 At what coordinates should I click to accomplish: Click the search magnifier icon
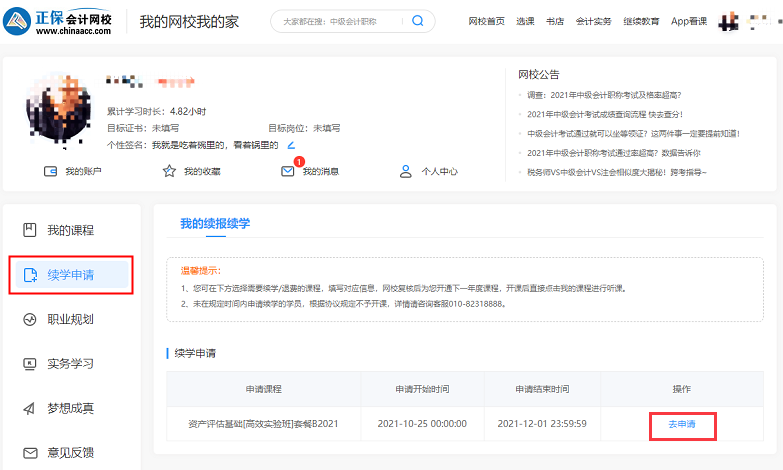coord(417,21)
